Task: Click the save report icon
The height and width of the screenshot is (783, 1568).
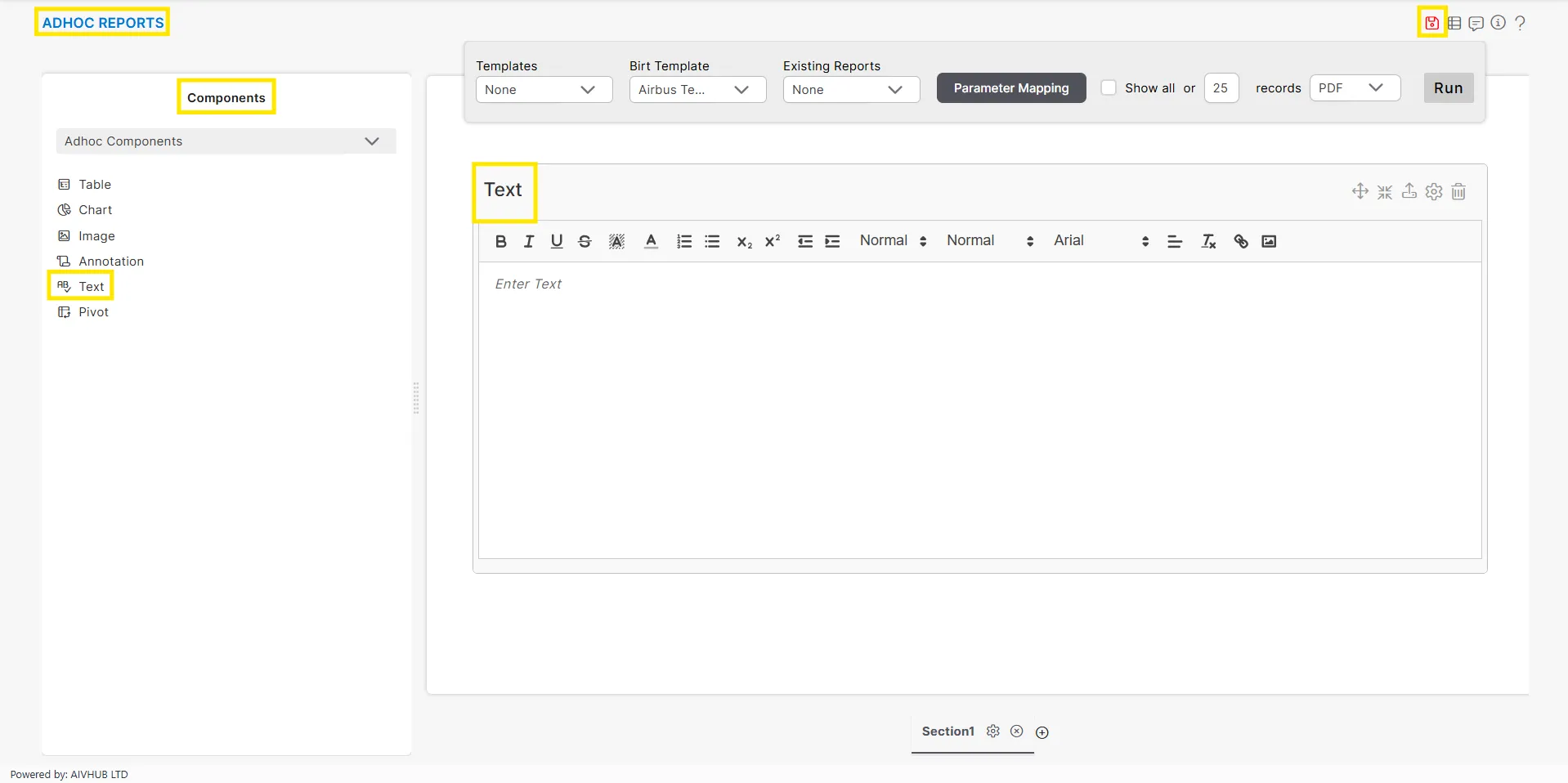Action: 1431,23
